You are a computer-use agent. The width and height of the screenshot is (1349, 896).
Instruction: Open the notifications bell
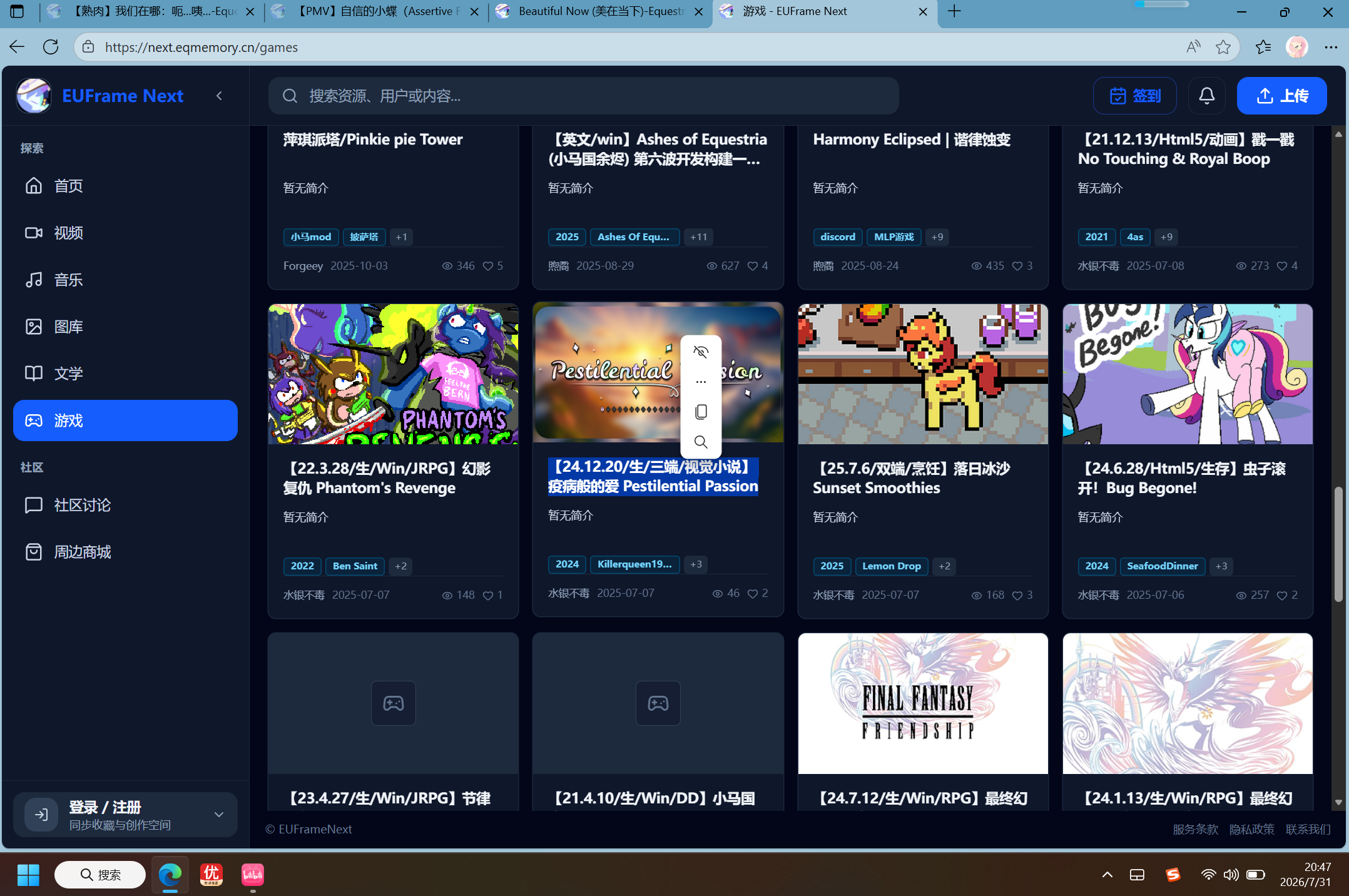tap(1206, 96)
